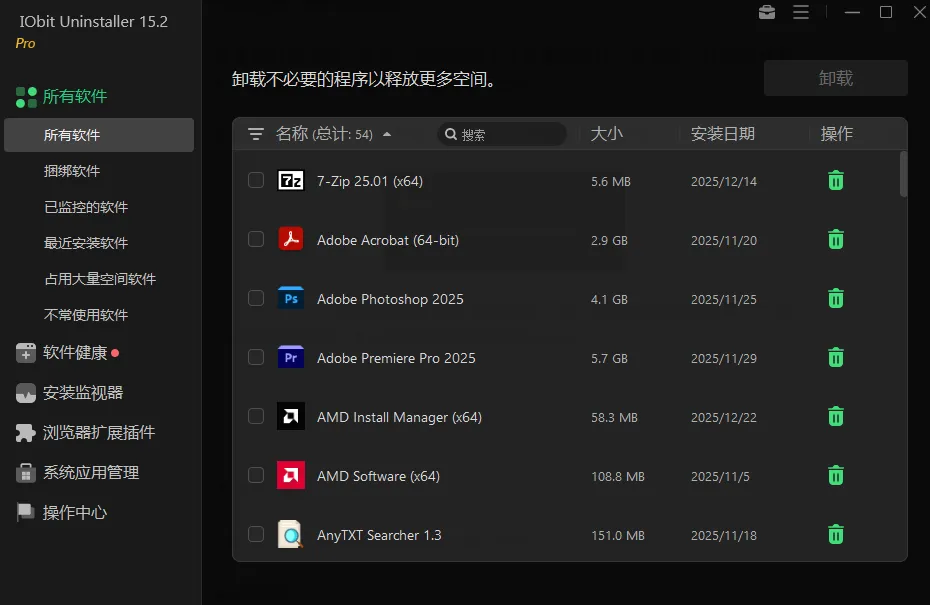Sort by 安装日期 column header
930x605 pixels.
[723, 134]
